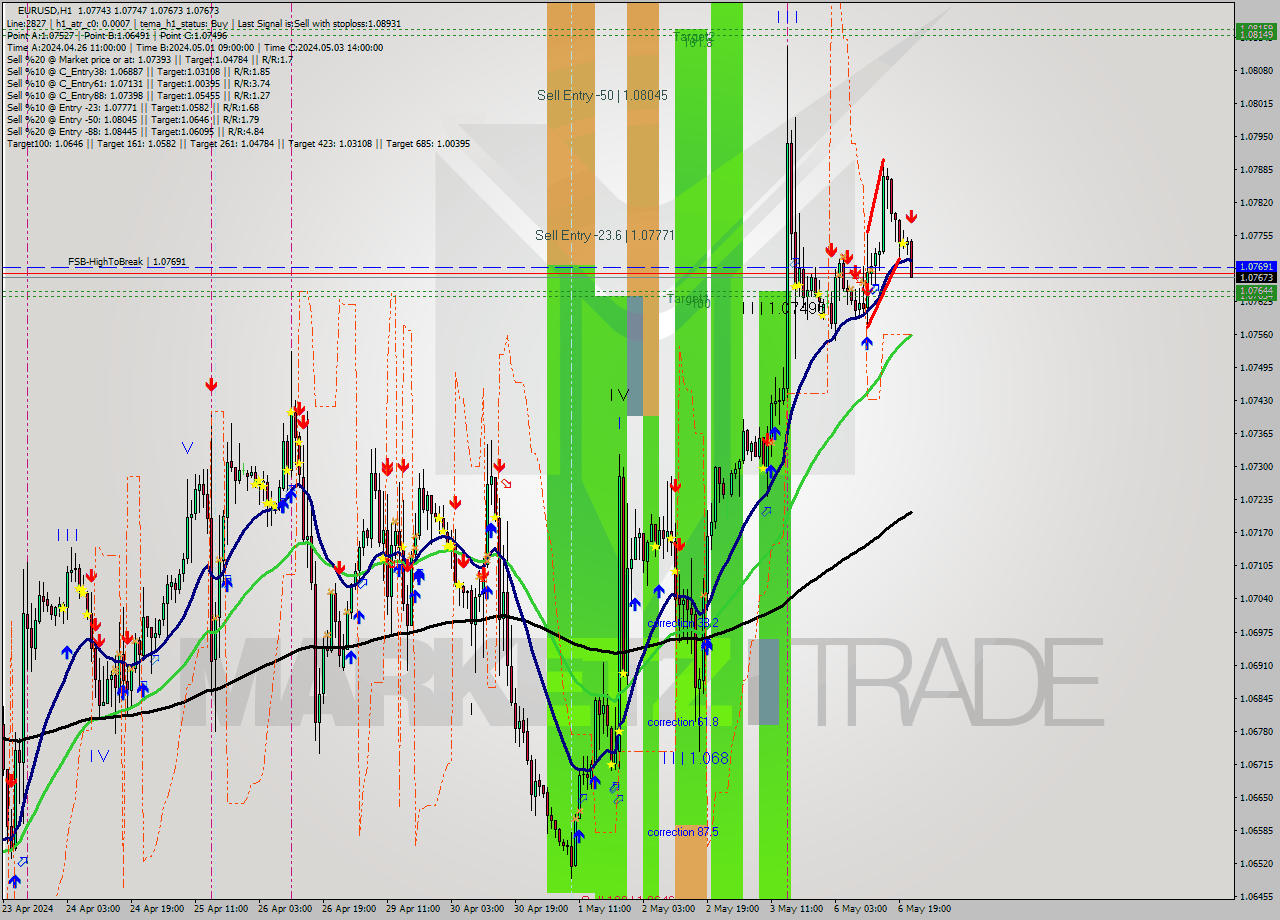The image size is (1280, 920).
Task: Click the 'Target100: 1.0646' targets summary line
Action: 238,143
